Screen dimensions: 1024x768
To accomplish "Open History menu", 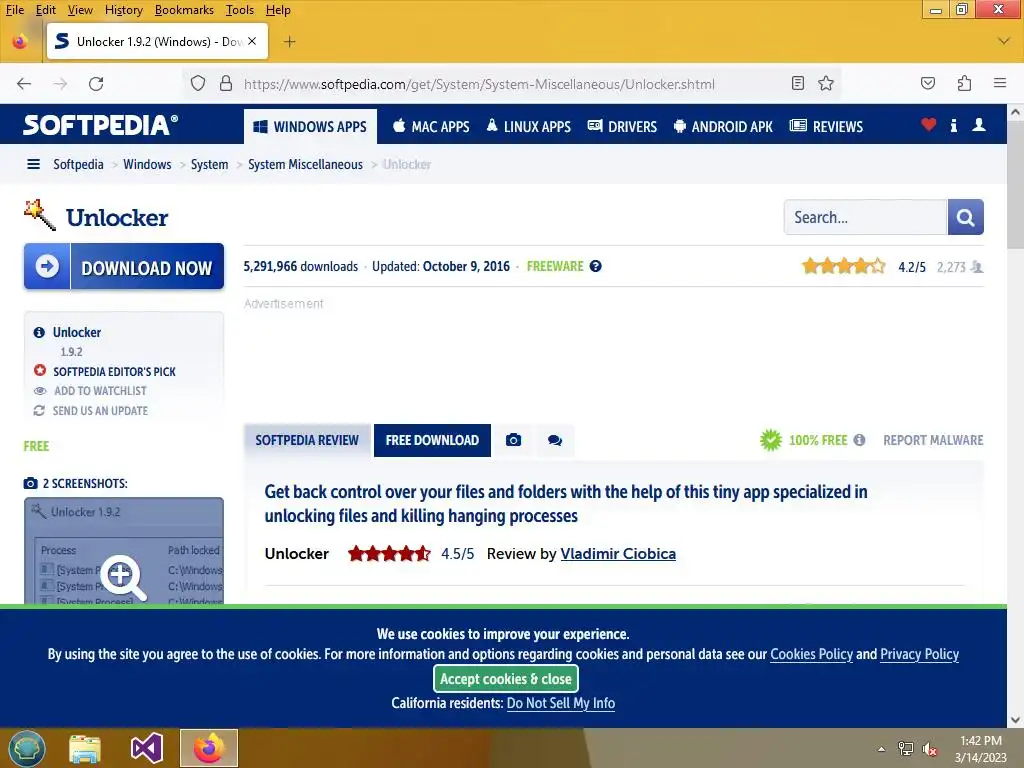I will (123, 10).
